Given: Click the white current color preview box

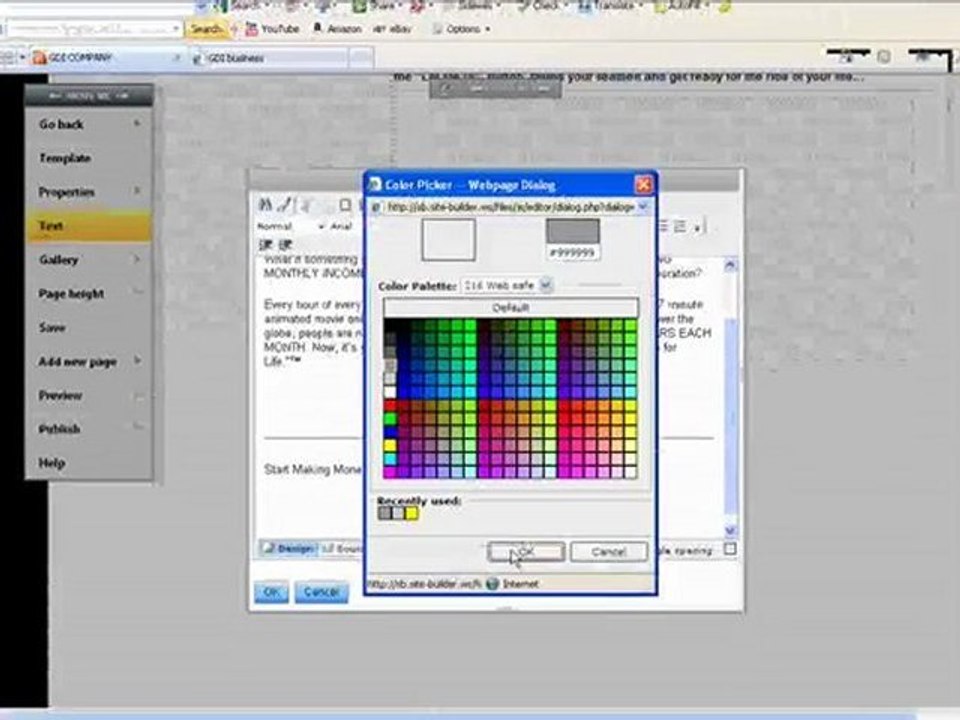Looking at the screenshot, I should [x=448, y=240].
